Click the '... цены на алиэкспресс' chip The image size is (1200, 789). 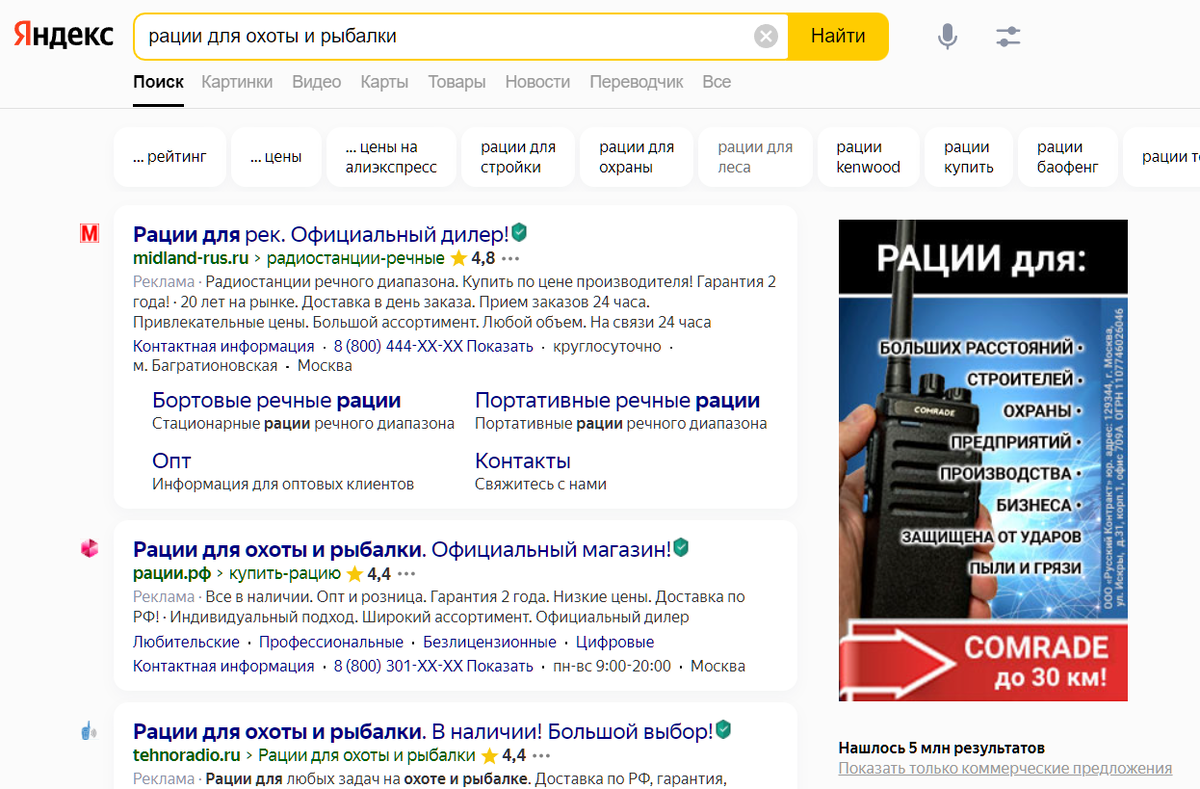(x=391, y=157)
